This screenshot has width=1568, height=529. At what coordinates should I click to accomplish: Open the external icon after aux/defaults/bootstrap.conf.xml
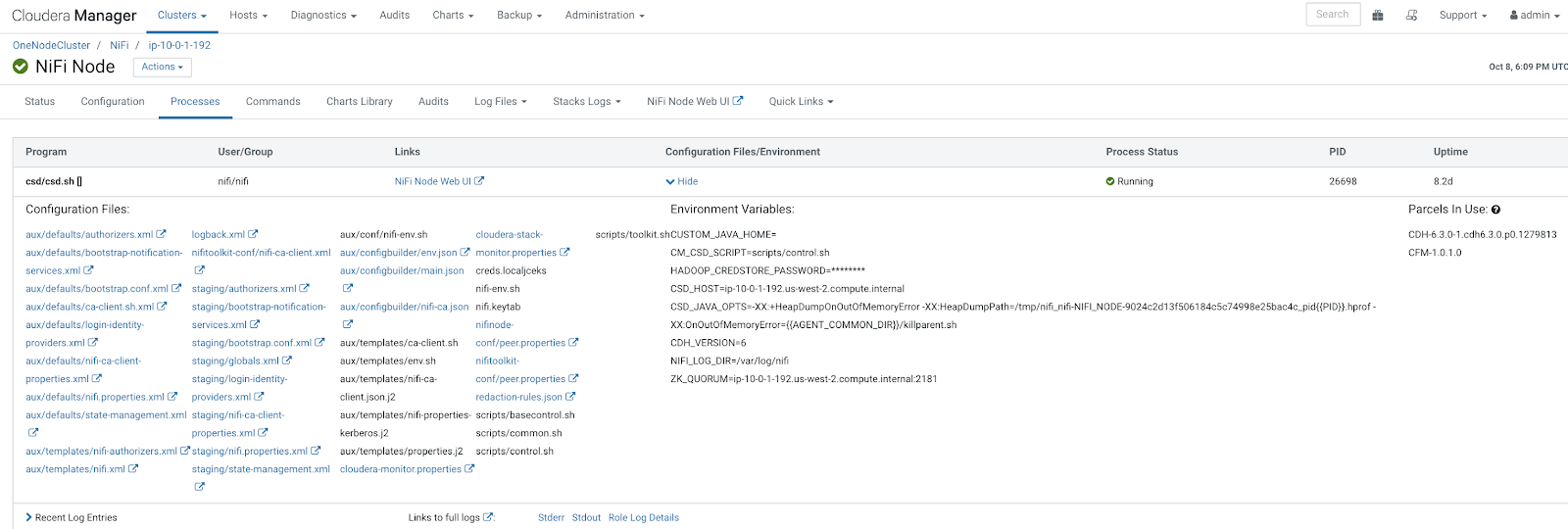pyautogui.click(x=176, y=288)
